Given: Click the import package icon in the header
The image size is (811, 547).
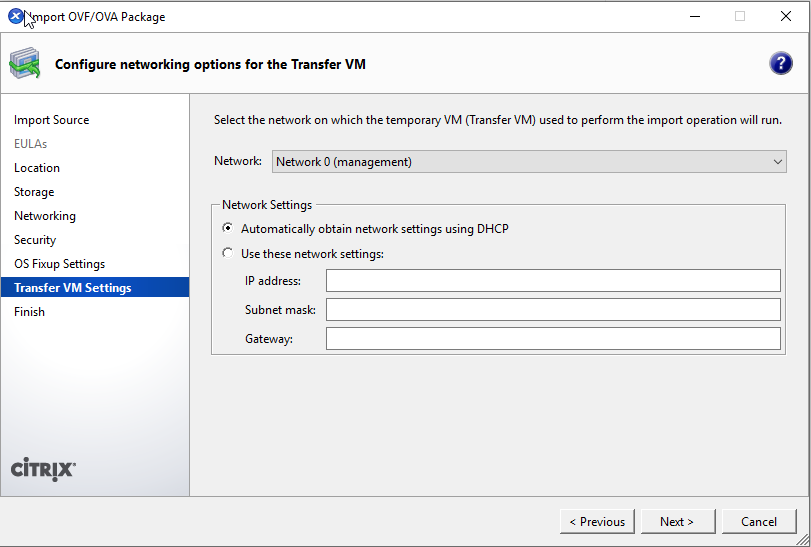Looking at the screenshot, I should pyautogui.click(x=25, y=64).
